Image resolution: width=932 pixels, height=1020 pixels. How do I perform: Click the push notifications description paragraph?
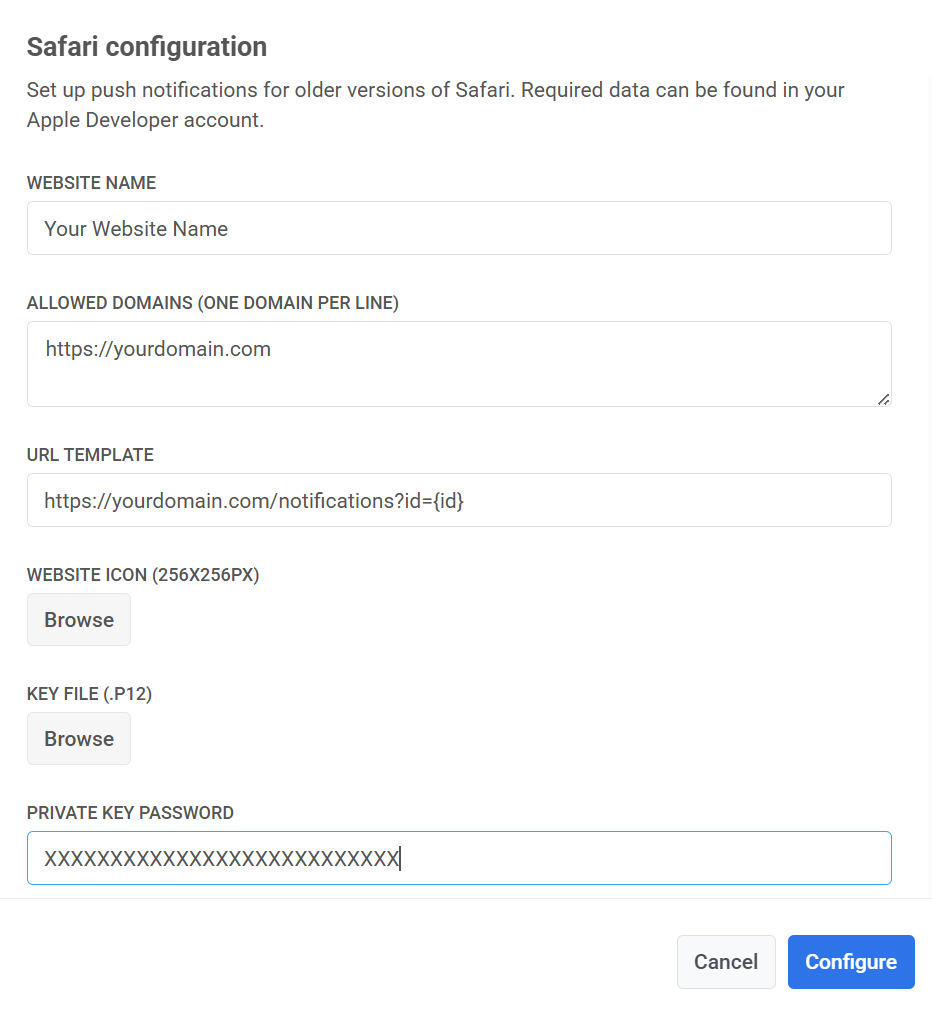pos(435,104)
